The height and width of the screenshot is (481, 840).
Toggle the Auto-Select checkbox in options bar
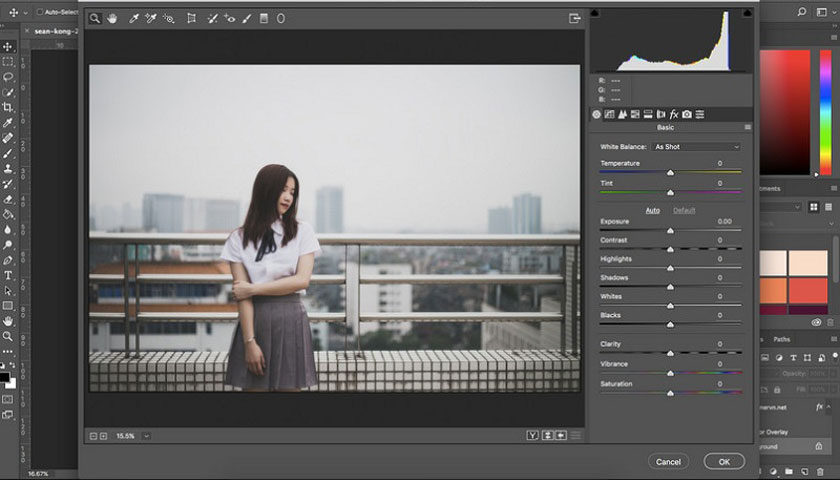pyautogui.click(x=37, y=12)
